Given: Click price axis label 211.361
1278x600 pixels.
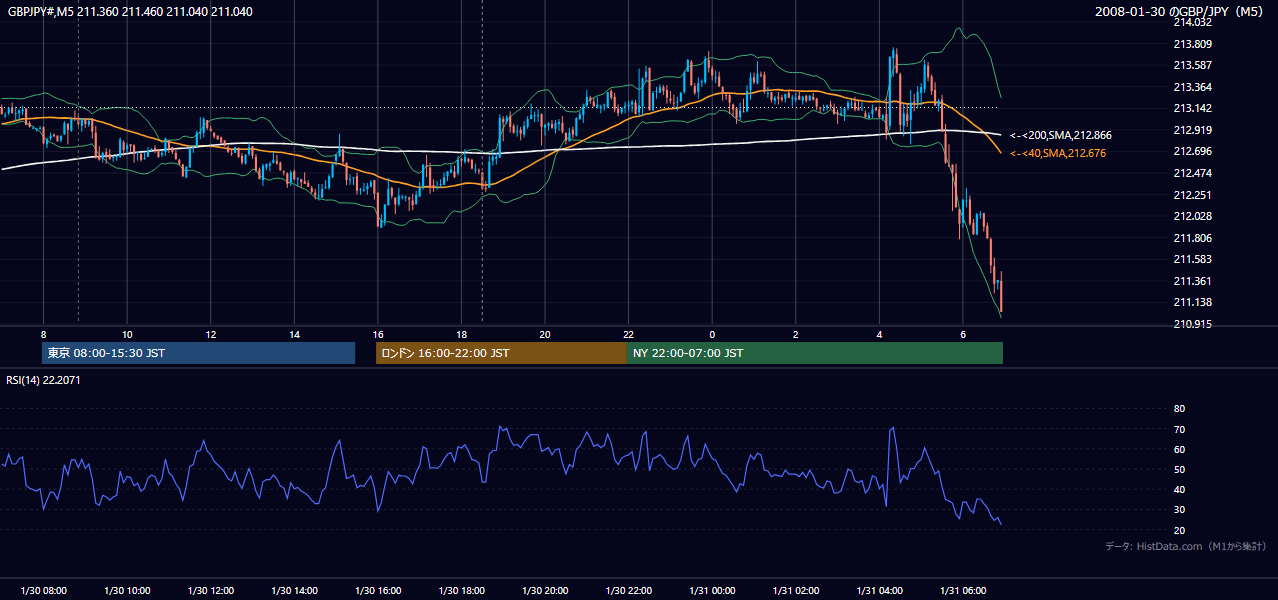Looking at the screenshot, I should click(x=1193, y=281).
